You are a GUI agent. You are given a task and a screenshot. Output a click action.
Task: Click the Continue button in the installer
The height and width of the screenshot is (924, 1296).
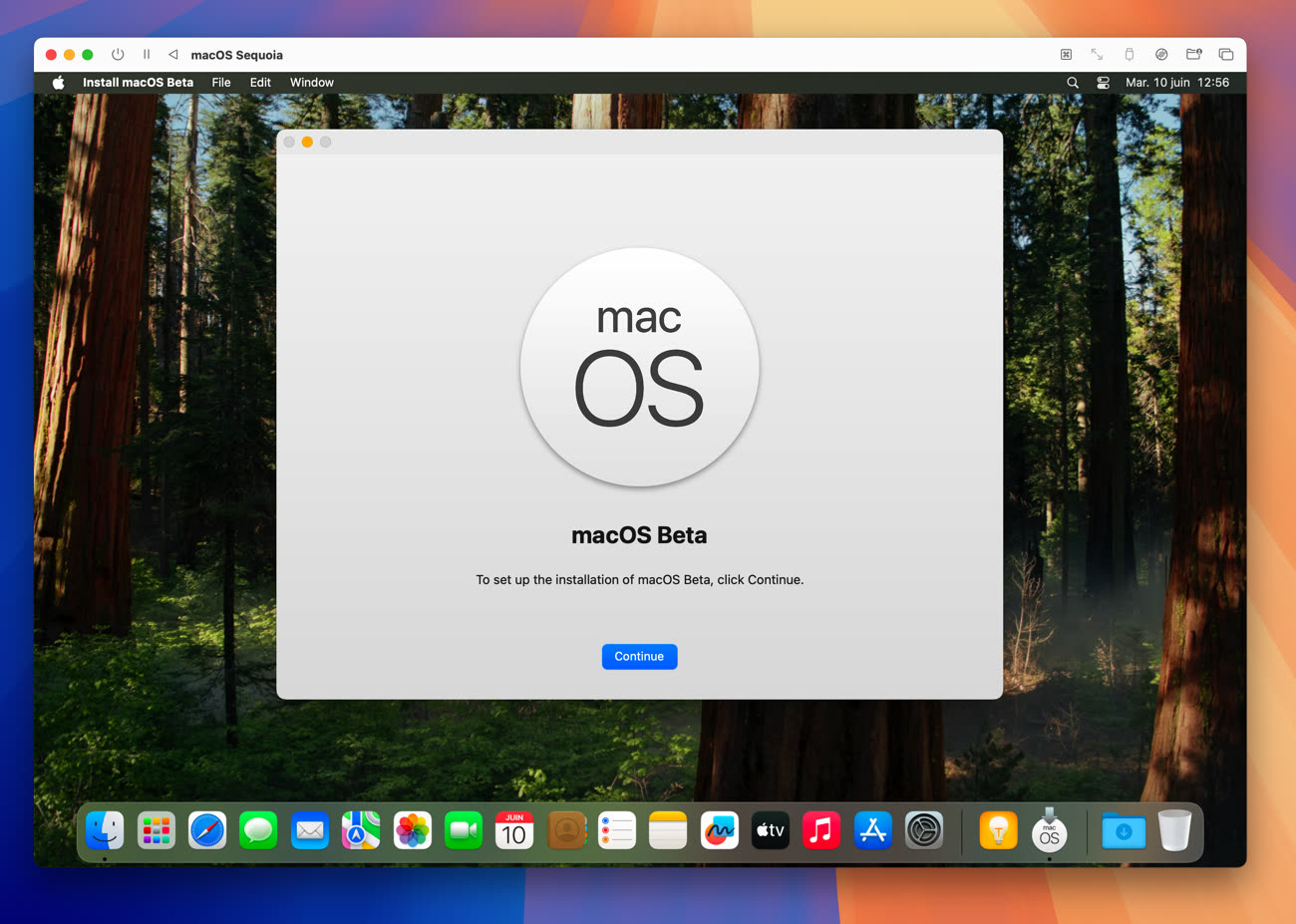pos(639,656)
